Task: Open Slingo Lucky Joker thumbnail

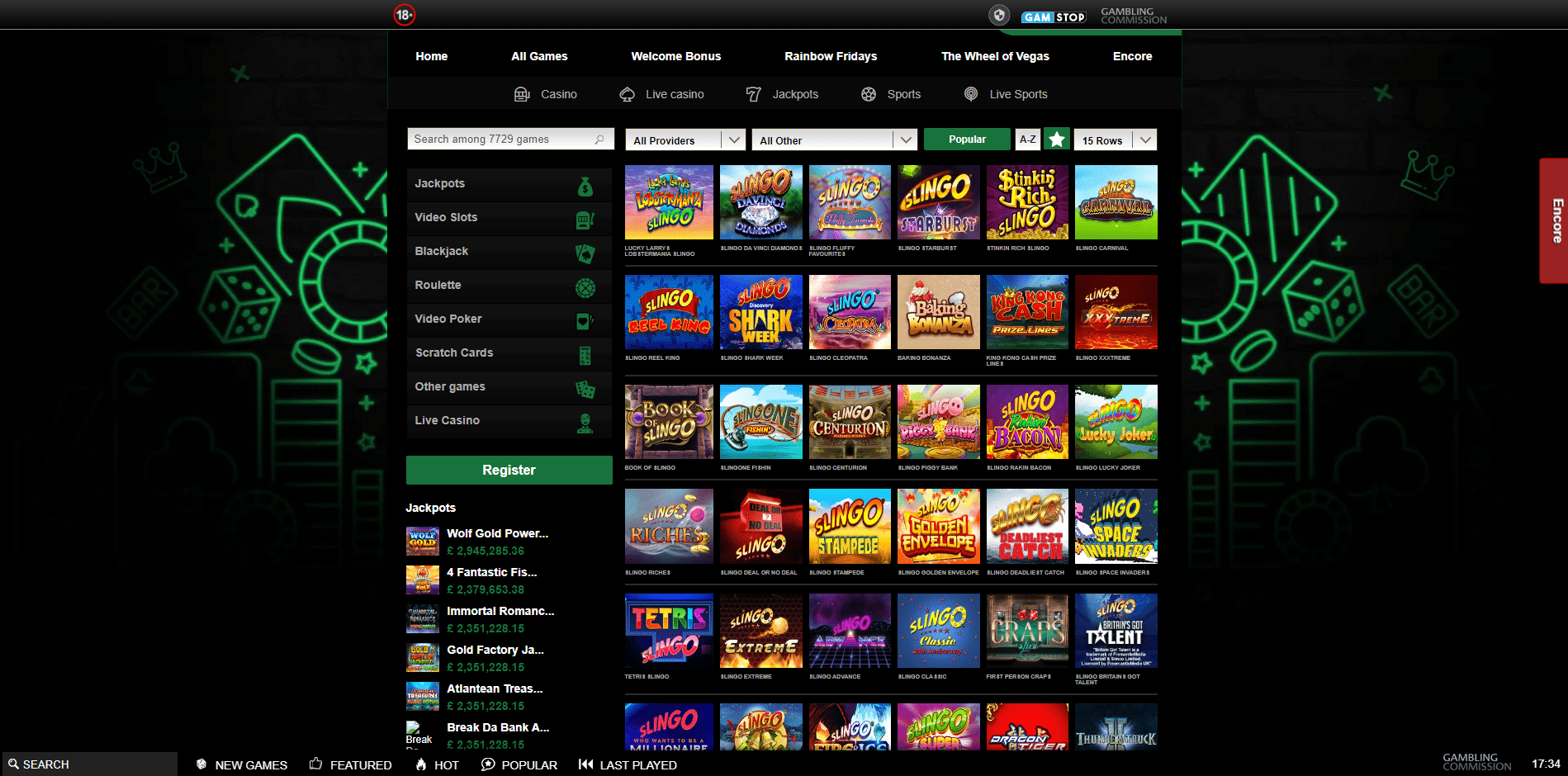Action: pyautogui.click(x=1116, y=422)
